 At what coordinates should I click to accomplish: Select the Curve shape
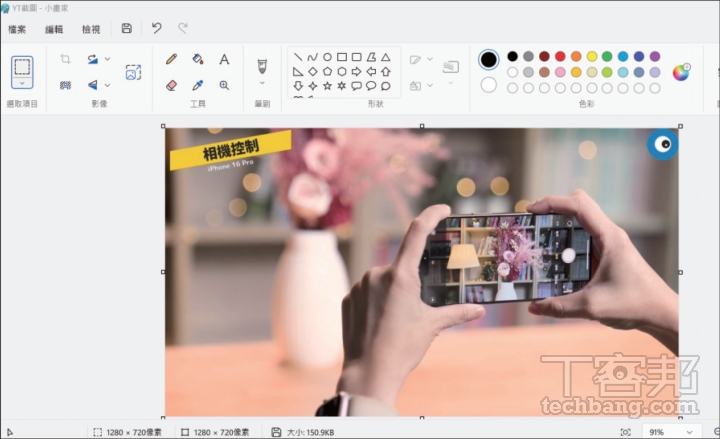313,57
